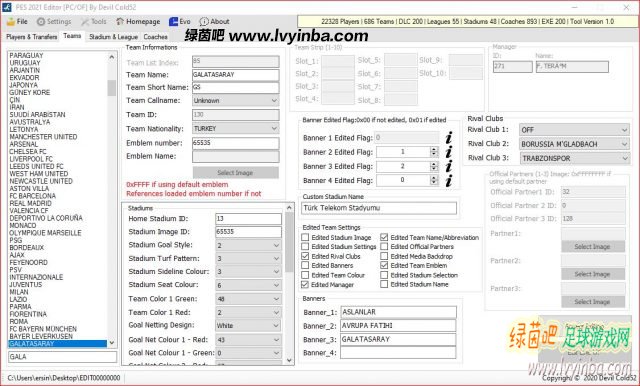Open the Homepage link in toolbar
The width and height of the screenshot is (640, 386).
click(138, 22)
